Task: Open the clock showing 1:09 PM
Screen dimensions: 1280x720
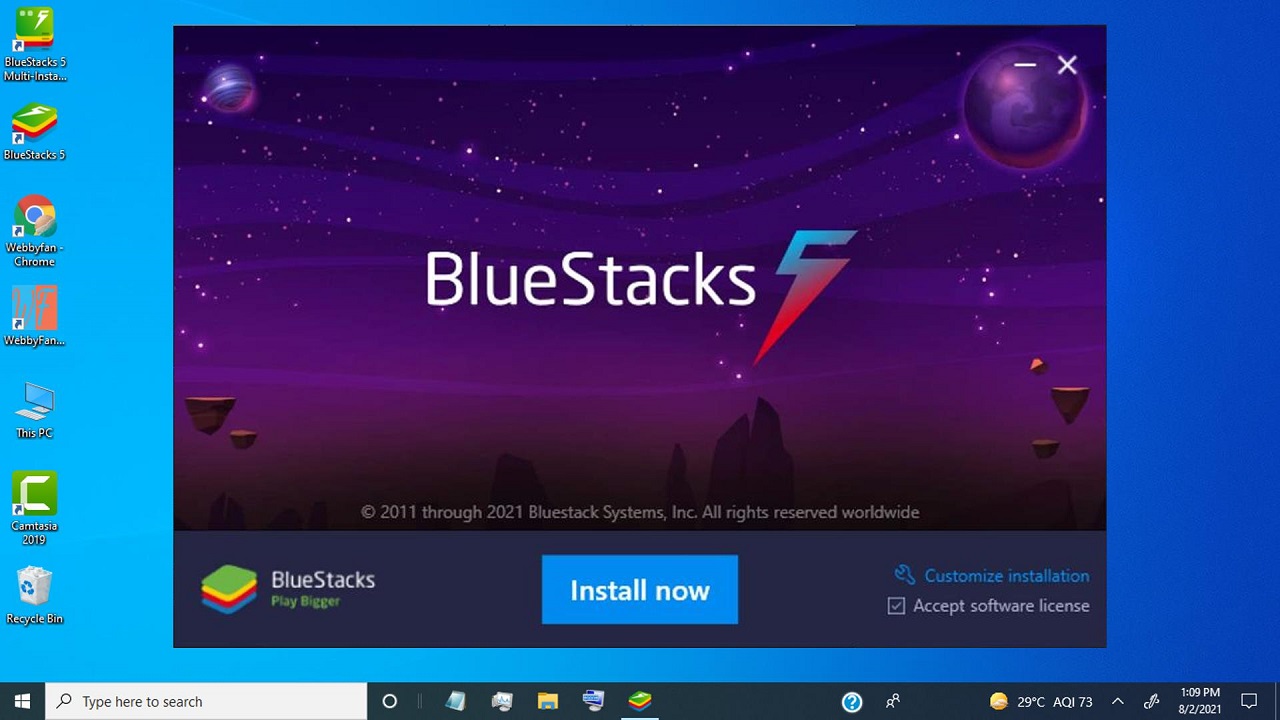Action: [x=1200, y=701]
